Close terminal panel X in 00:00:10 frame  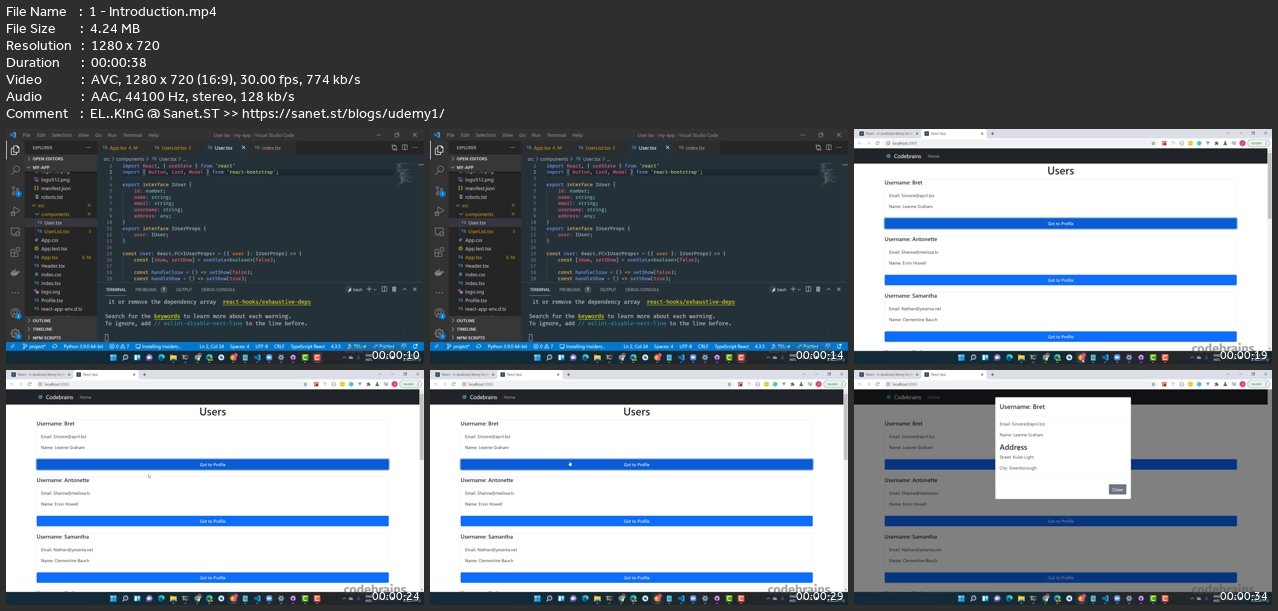point(415,289)
